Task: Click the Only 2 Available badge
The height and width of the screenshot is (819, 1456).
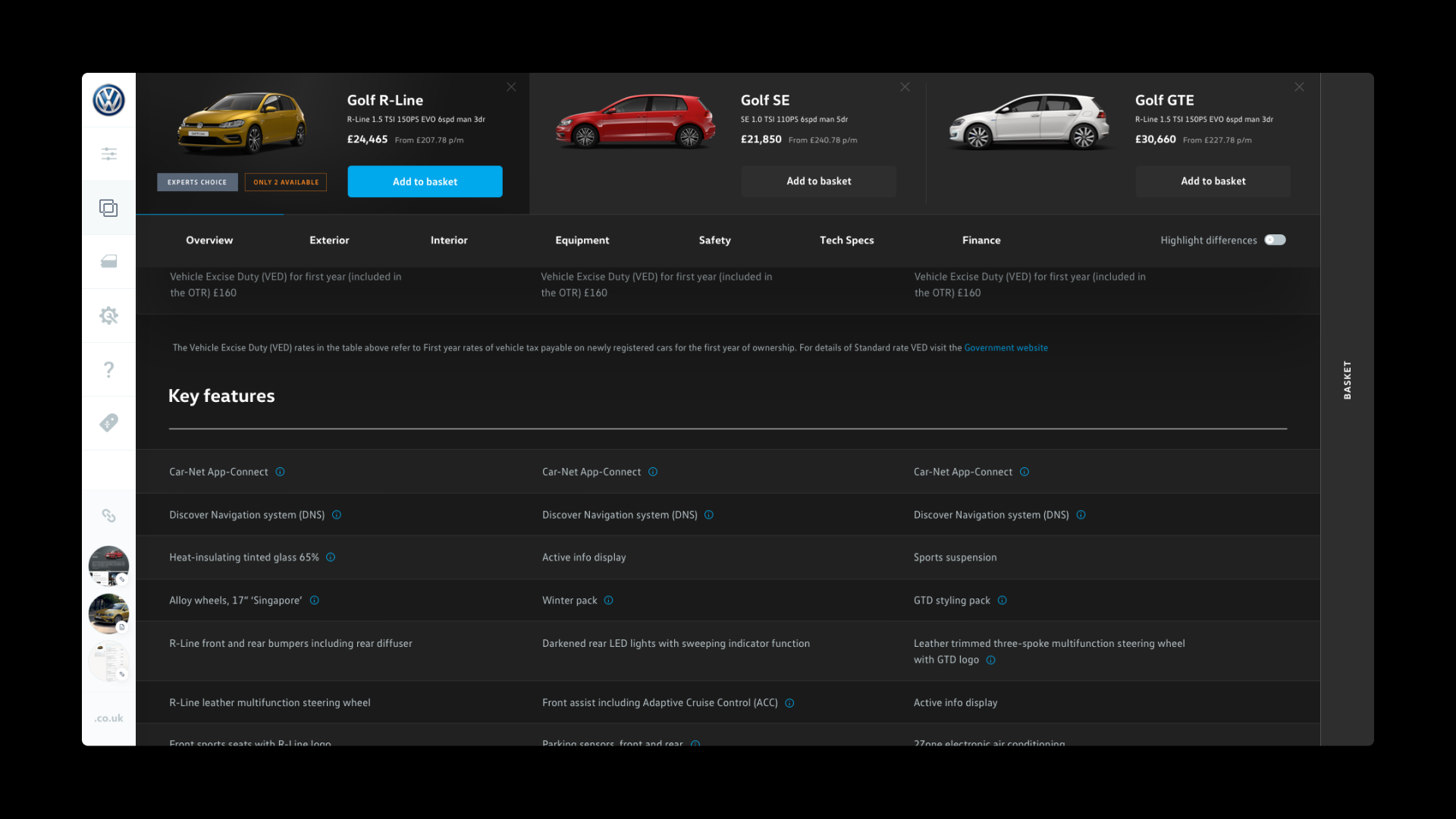Action: (x=286, y=182)
